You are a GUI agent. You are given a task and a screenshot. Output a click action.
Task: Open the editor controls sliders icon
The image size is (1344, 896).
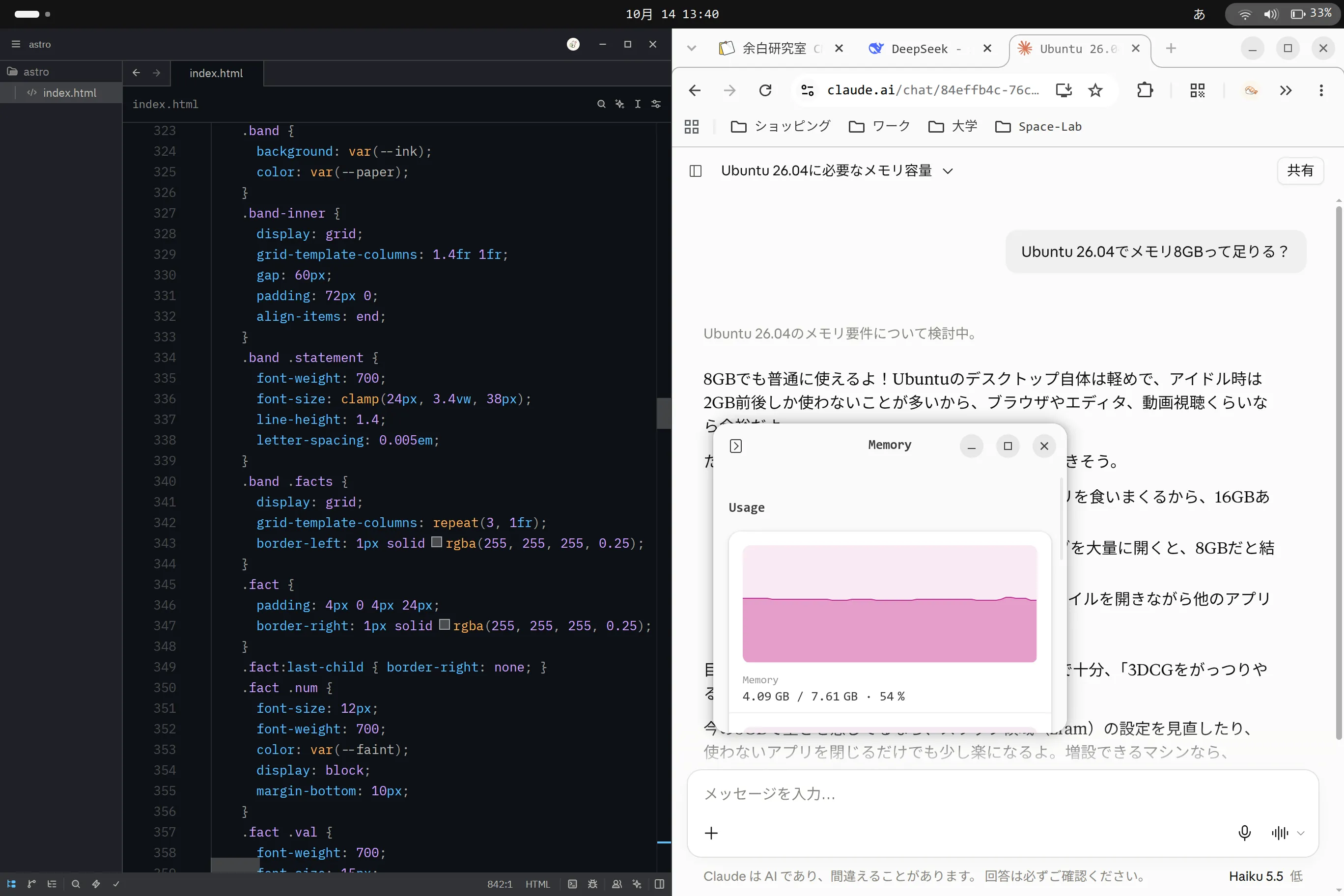(656, 104)
